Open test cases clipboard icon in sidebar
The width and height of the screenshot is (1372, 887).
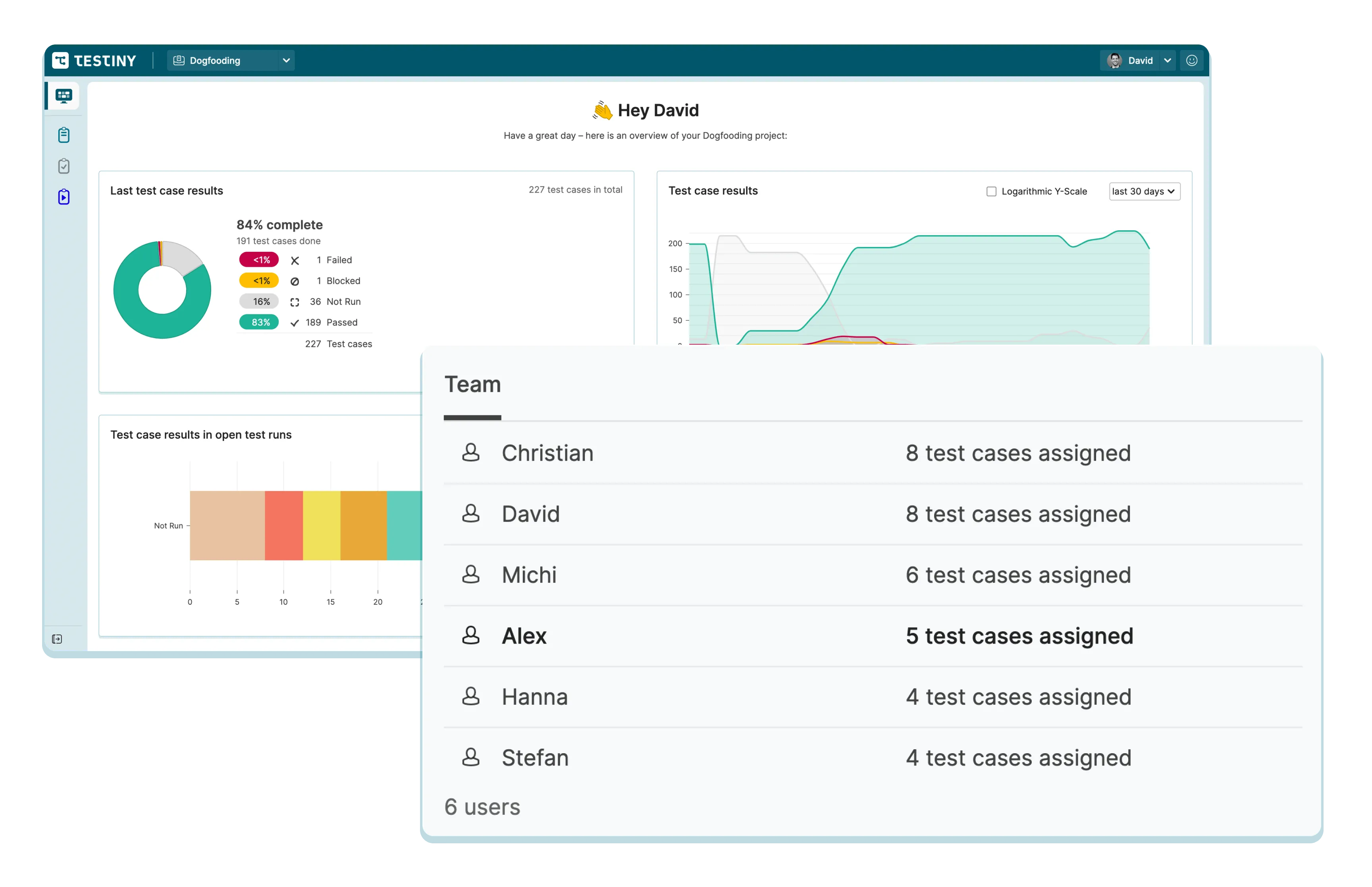(64, 135)
